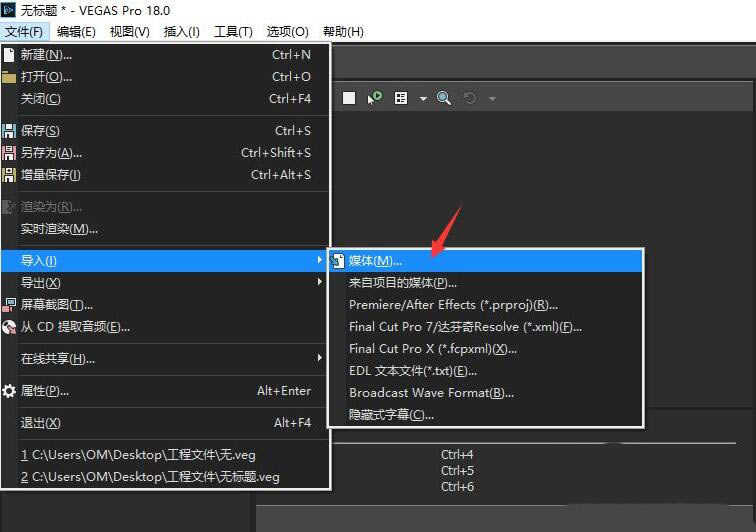The image size is (756, 532).
Task: Click the white stop square in the toolbar
Action: tap(349, 98)
